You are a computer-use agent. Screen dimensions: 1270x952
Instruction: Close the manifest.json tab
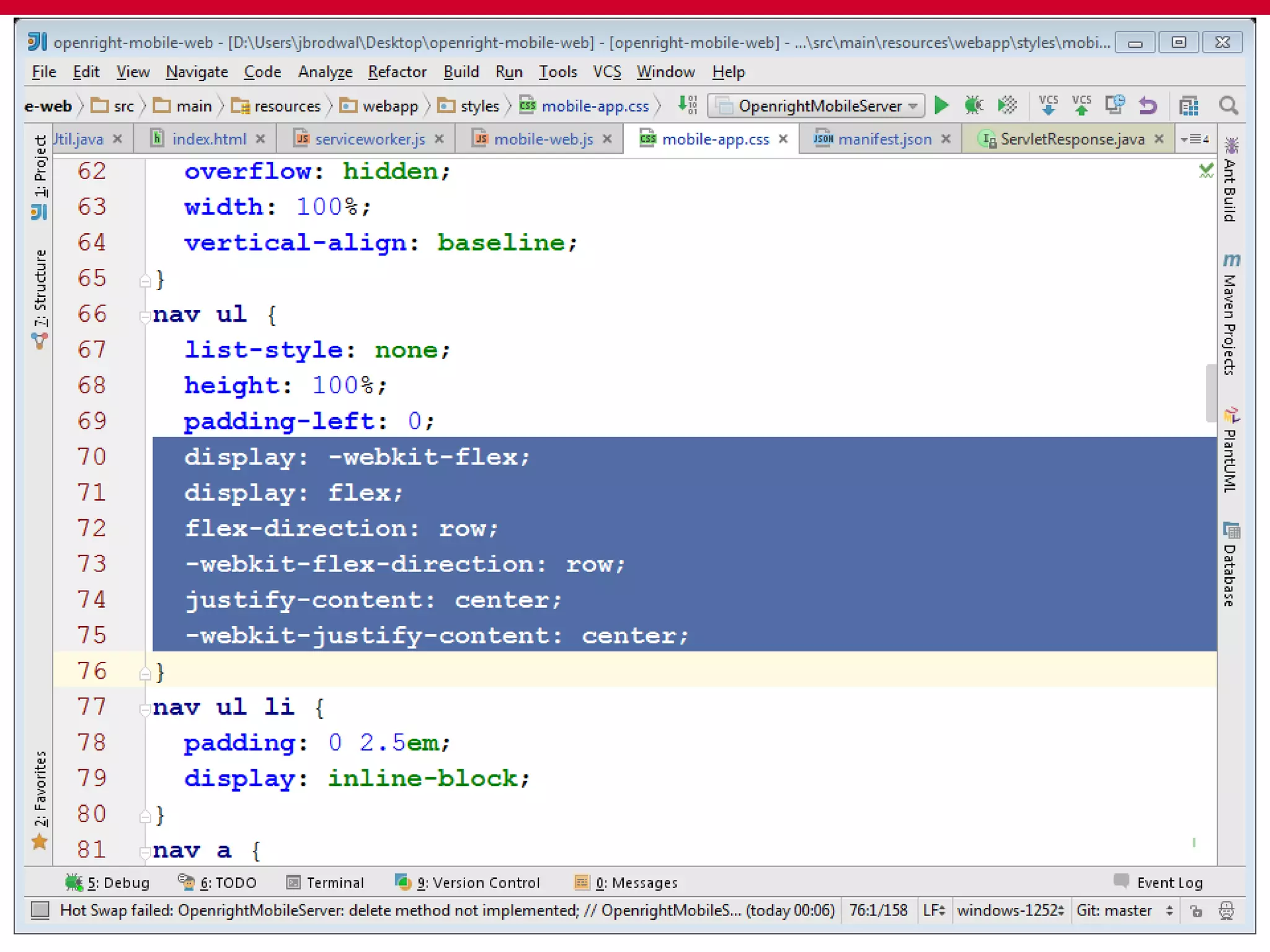click(x=946, y=139)
